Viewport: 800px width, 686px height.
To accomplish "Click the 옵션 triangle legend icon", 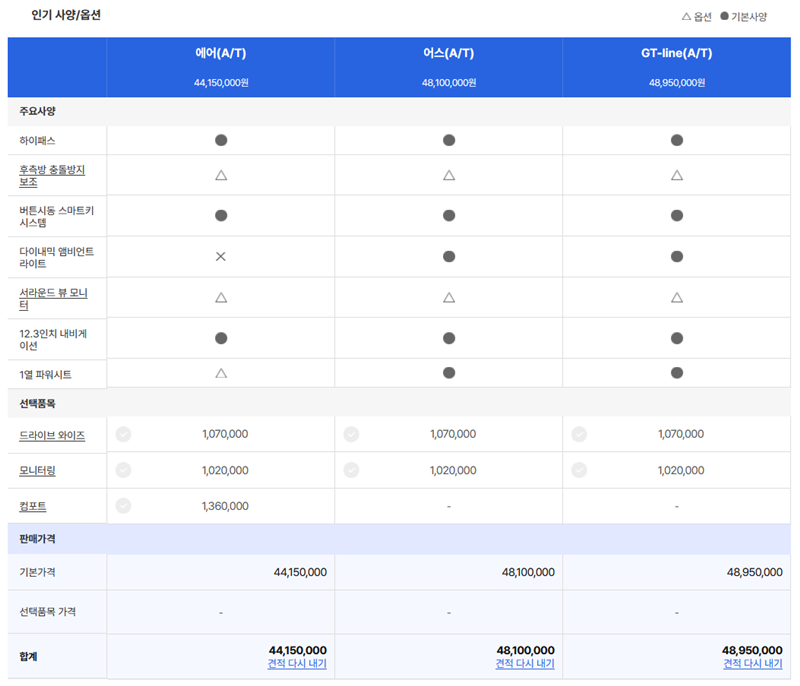I will pos(686,17).
